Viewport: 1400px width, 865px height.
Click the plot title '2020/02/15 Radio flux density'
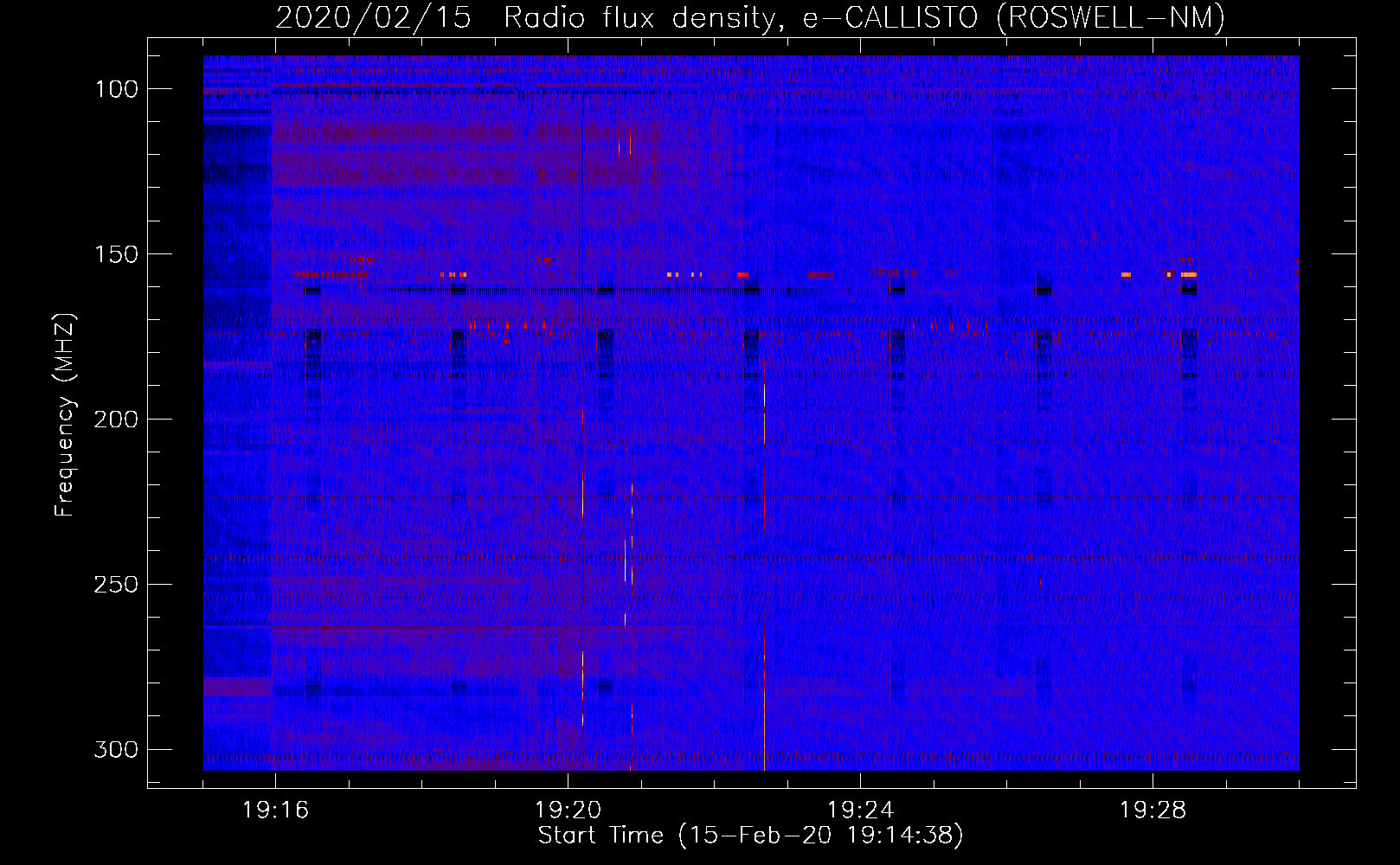(x=750, y=17)
